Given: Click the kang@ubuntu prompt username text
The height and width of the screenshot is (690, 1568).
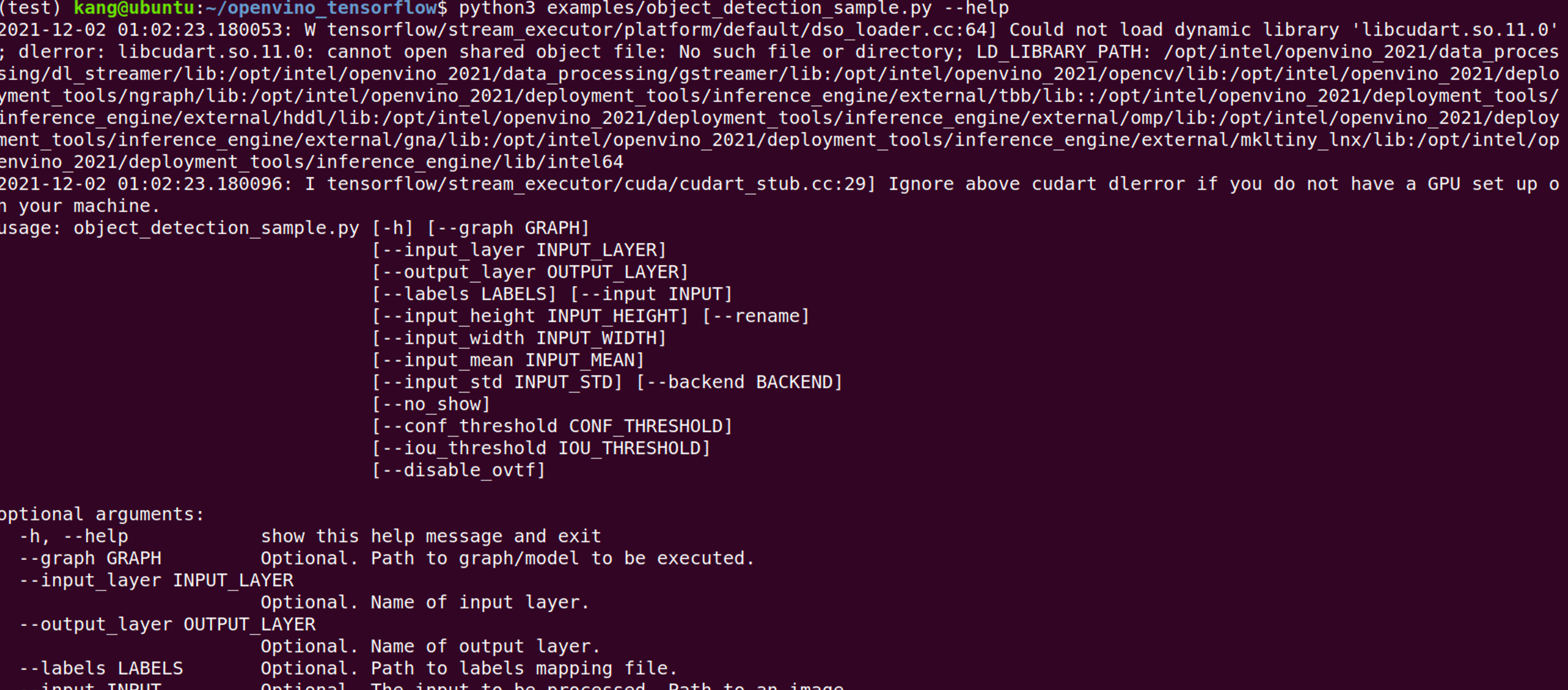Looking at the screenshot, I should point(134,8).
